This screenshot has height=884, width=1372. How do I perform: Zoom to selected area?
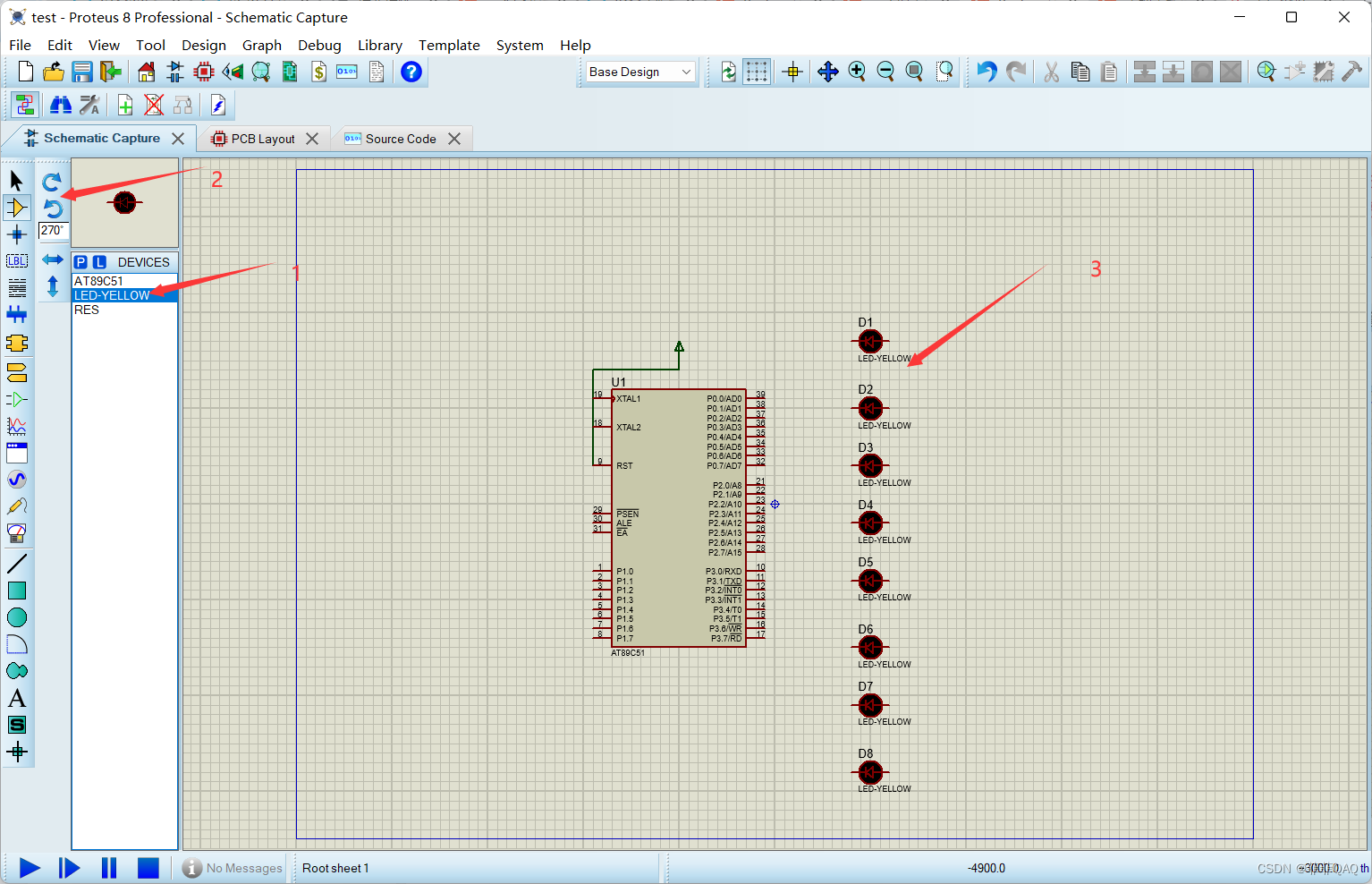[x=944, y=72]
